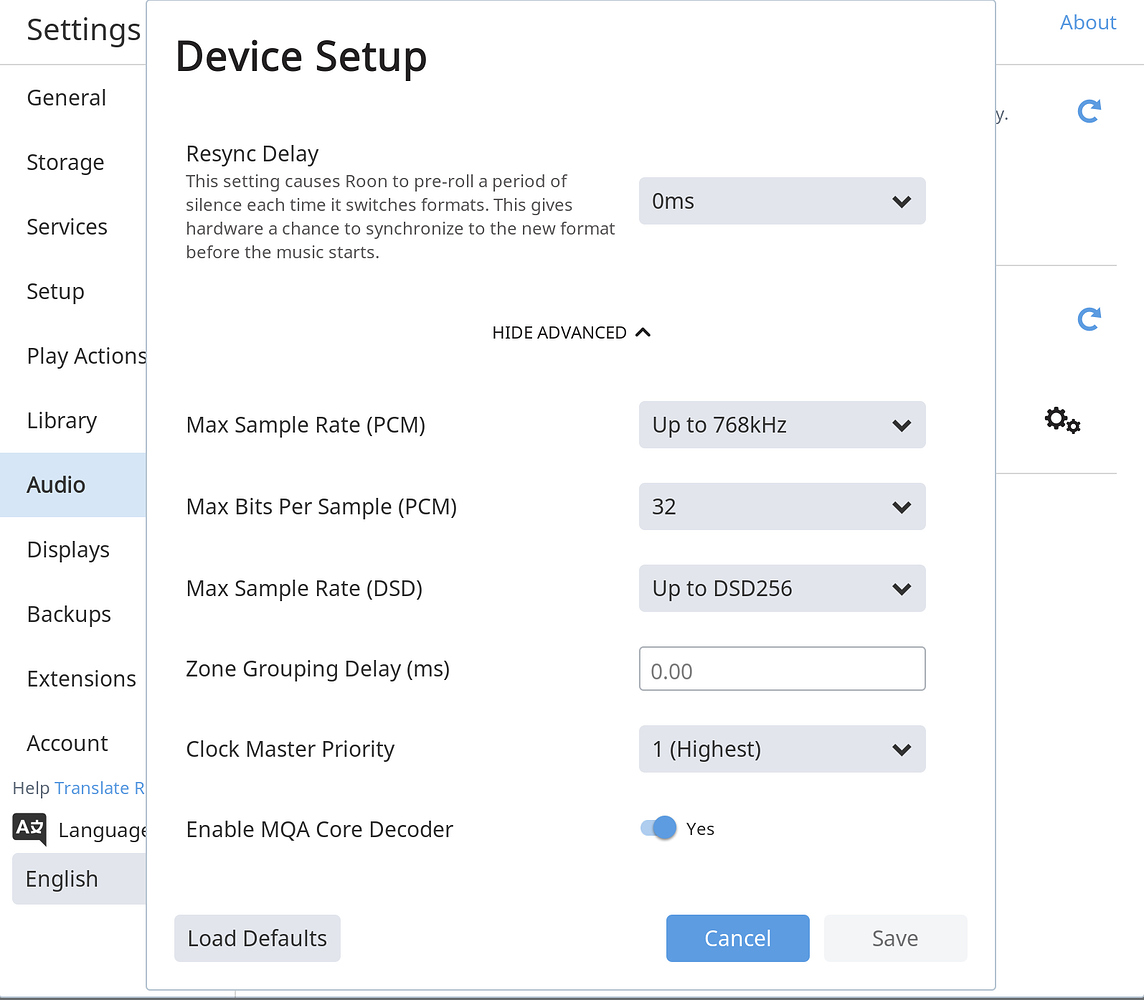Screen dimensions: 1144x1000
Task: Open the English language selector
Action: 78,879
